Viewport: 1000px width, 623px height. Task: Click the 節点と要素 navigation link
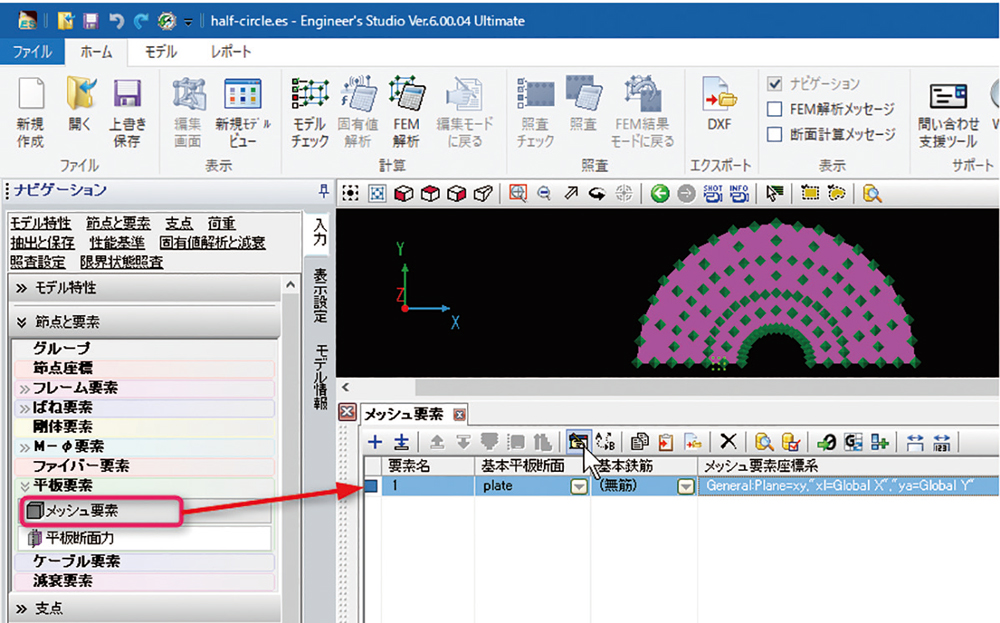118,223
